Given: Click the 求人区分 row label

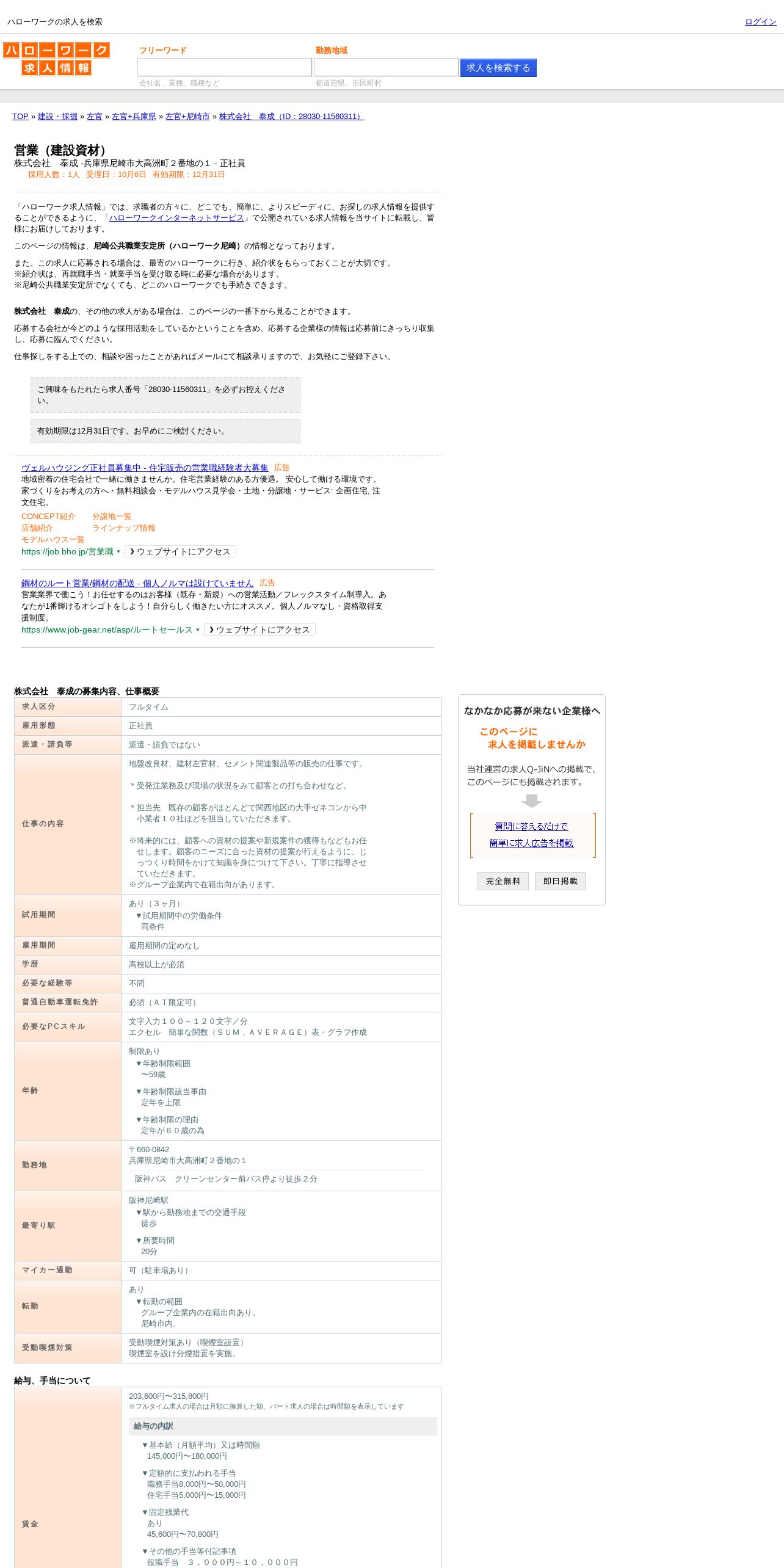Looking at the screenshot, I should point(38,706).
